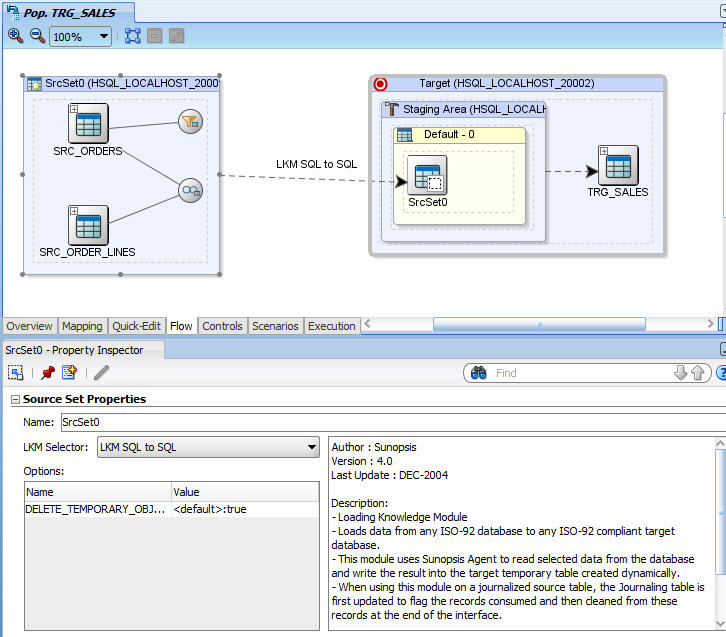This screenshot has height=637, width=726.
Task: Click the horizontal scrollbar thumb
Action: coord(539,324)
